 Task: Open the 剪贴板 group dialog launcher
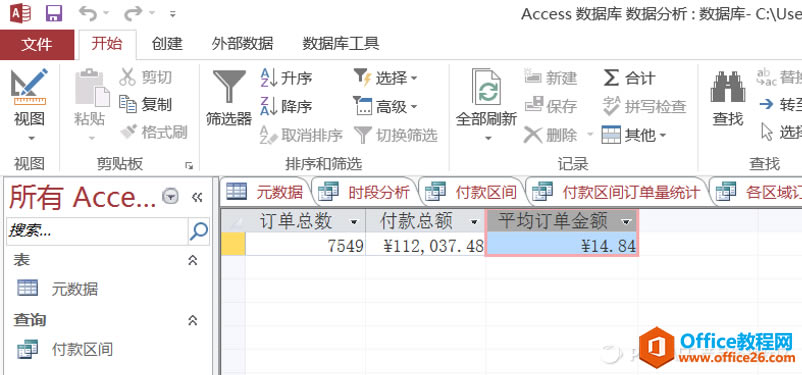[189, 165]
